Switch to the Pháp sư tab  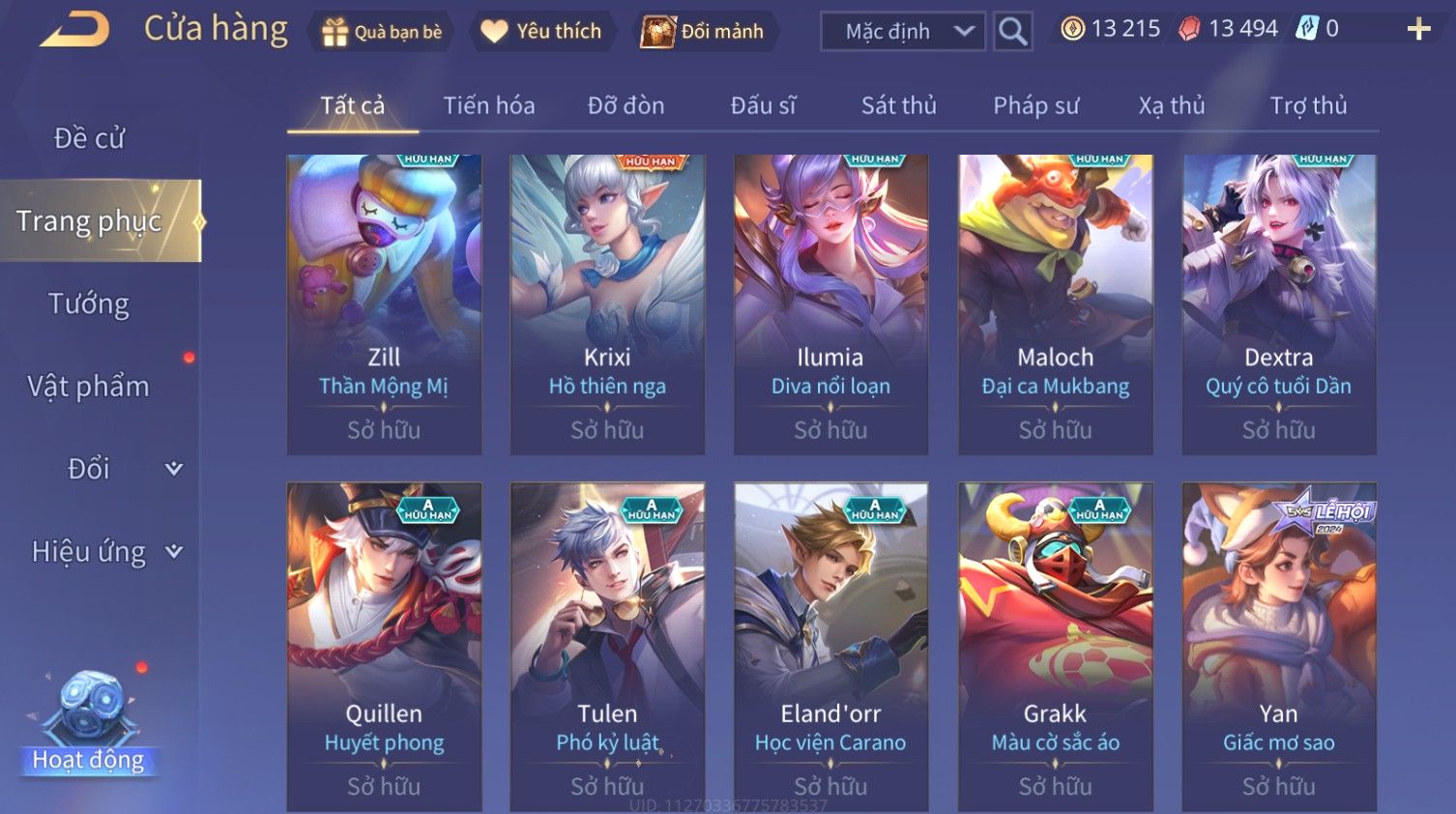(x=1036, y=105)
